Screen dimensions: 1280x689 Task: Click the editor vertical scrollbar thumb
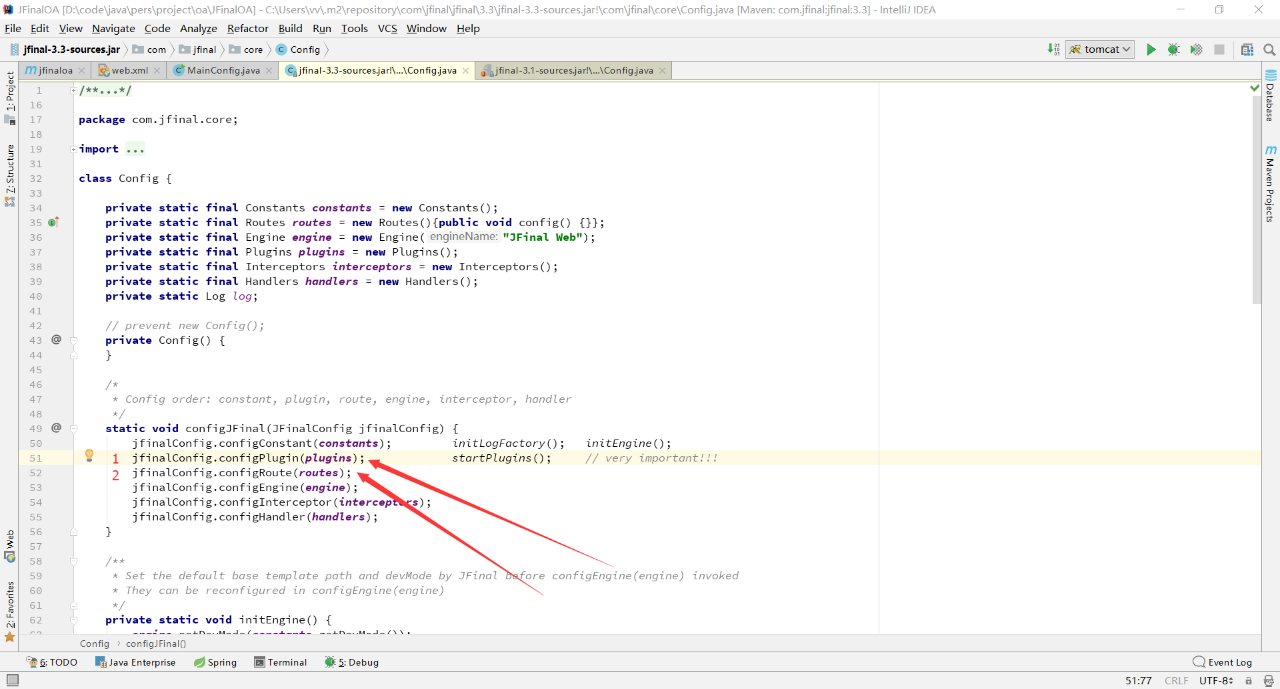pos(1256,201)
